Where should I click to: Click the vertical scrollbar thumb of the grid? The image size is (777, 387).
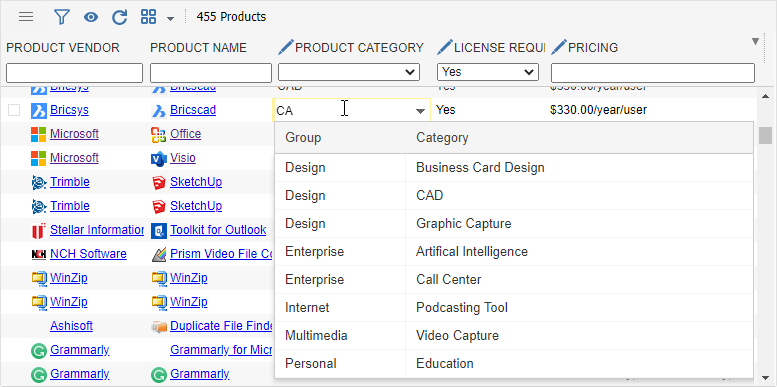pos(765,135)
